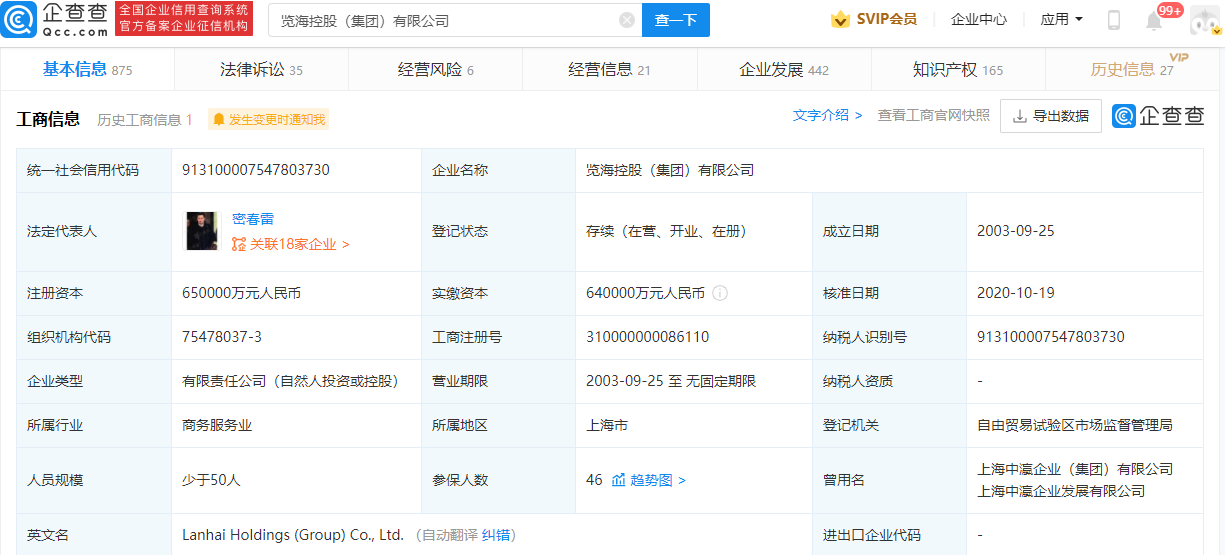Switch to 经营信息 tab
Viewport: 1225px width, 555px height.
tap(609, 69)
